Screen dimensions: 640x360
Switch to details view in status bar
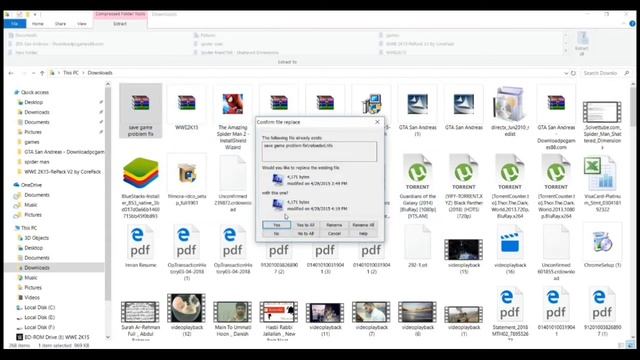tap(621, 345)
